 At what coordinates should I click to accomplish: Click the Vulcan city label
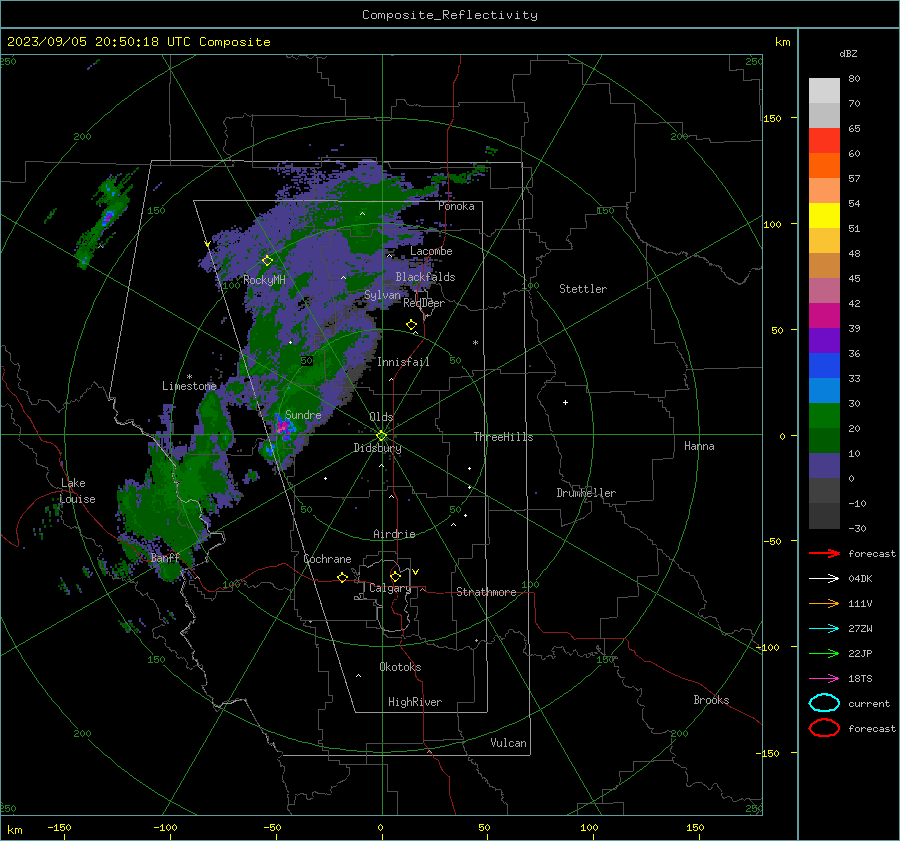(508, 743)
